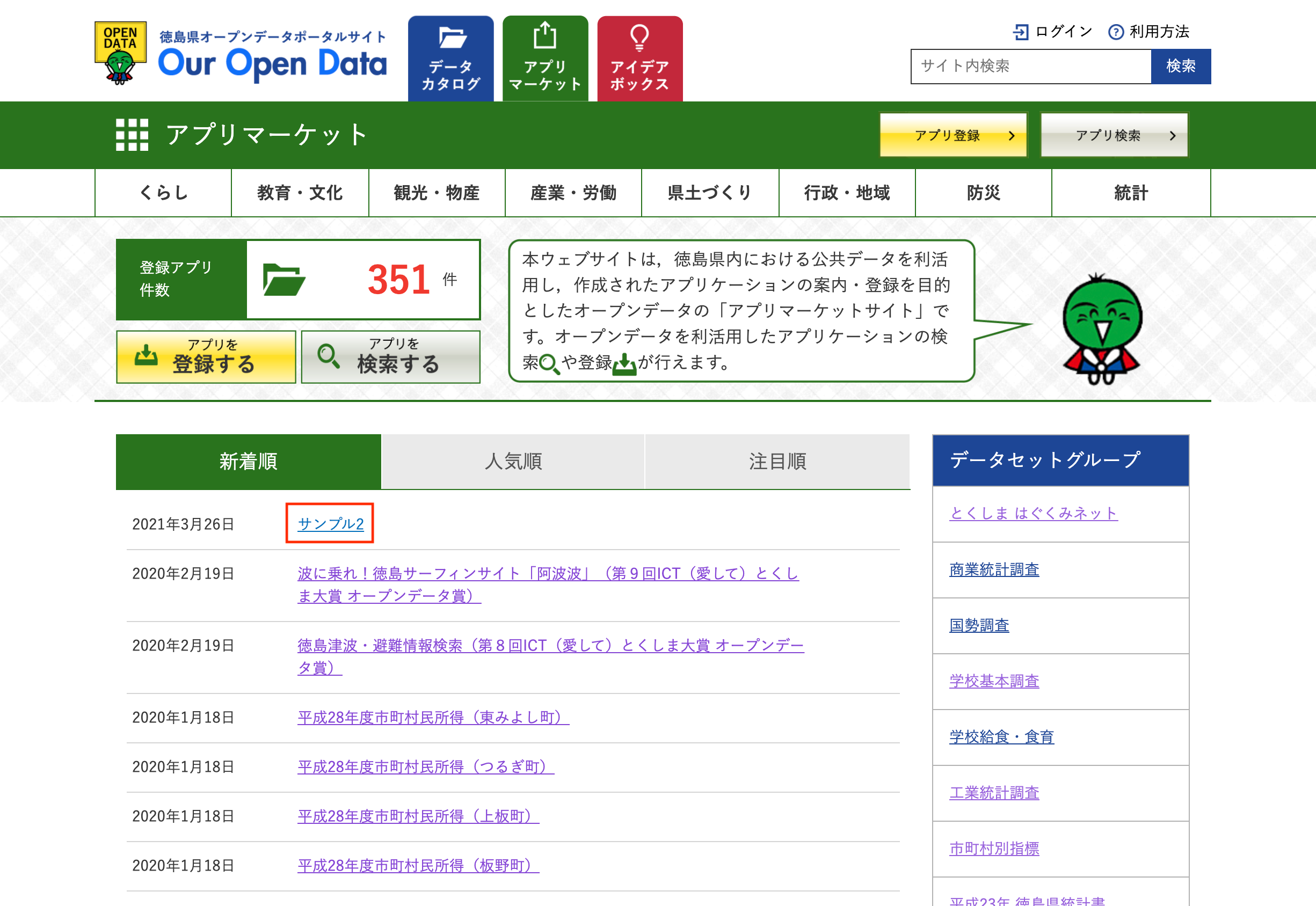Open the 防災 category menu
The height and width of the screenshot is (906, 1316).
click(x=984, y=193)
